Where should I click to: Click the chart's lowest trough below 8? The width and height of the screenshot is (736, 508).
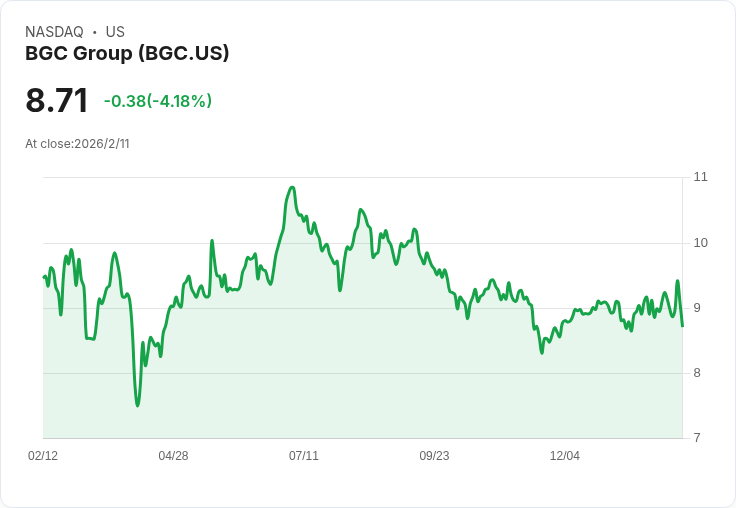tap(138, 405)
